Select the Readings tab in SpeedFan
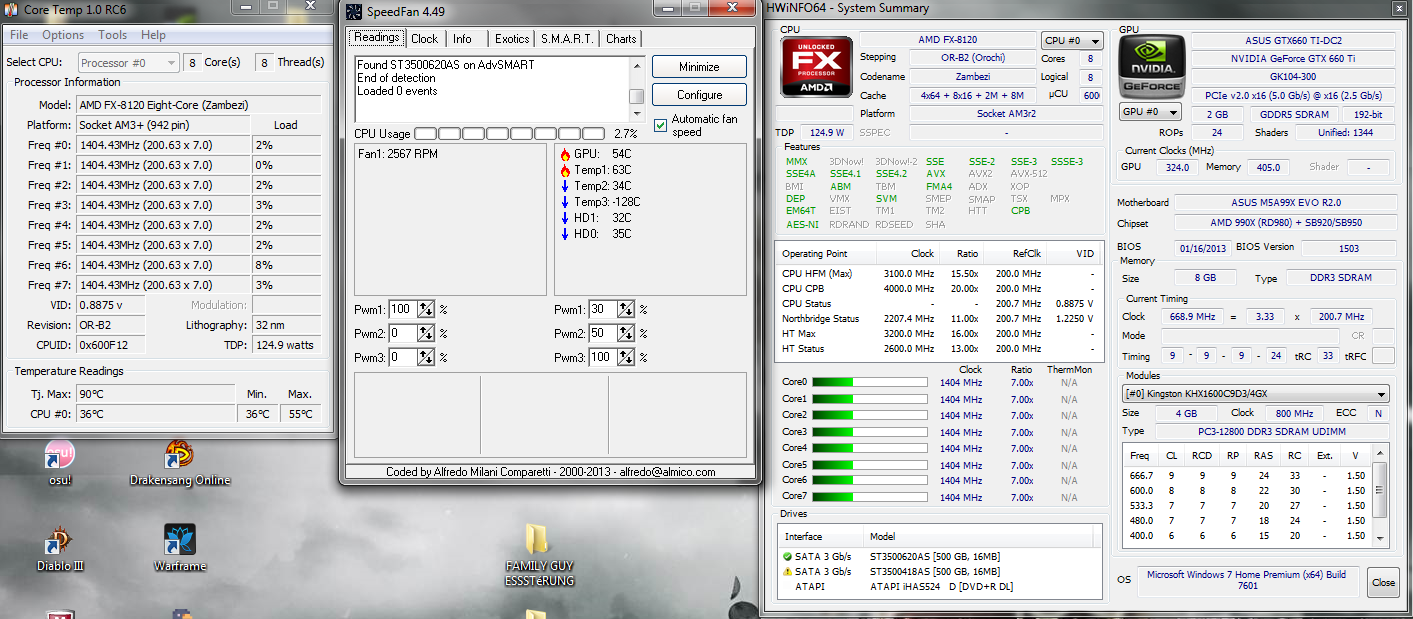The image size is (1413, 619). pyautogui.click(x=376, y=38)
